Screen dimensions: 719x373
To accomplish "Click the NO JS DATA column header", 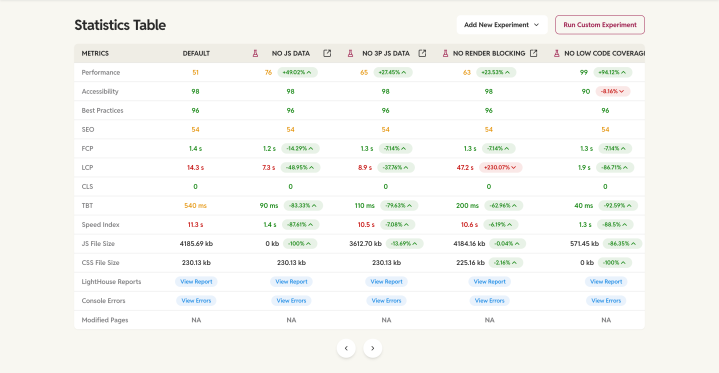I will click(x=291, y=54).
